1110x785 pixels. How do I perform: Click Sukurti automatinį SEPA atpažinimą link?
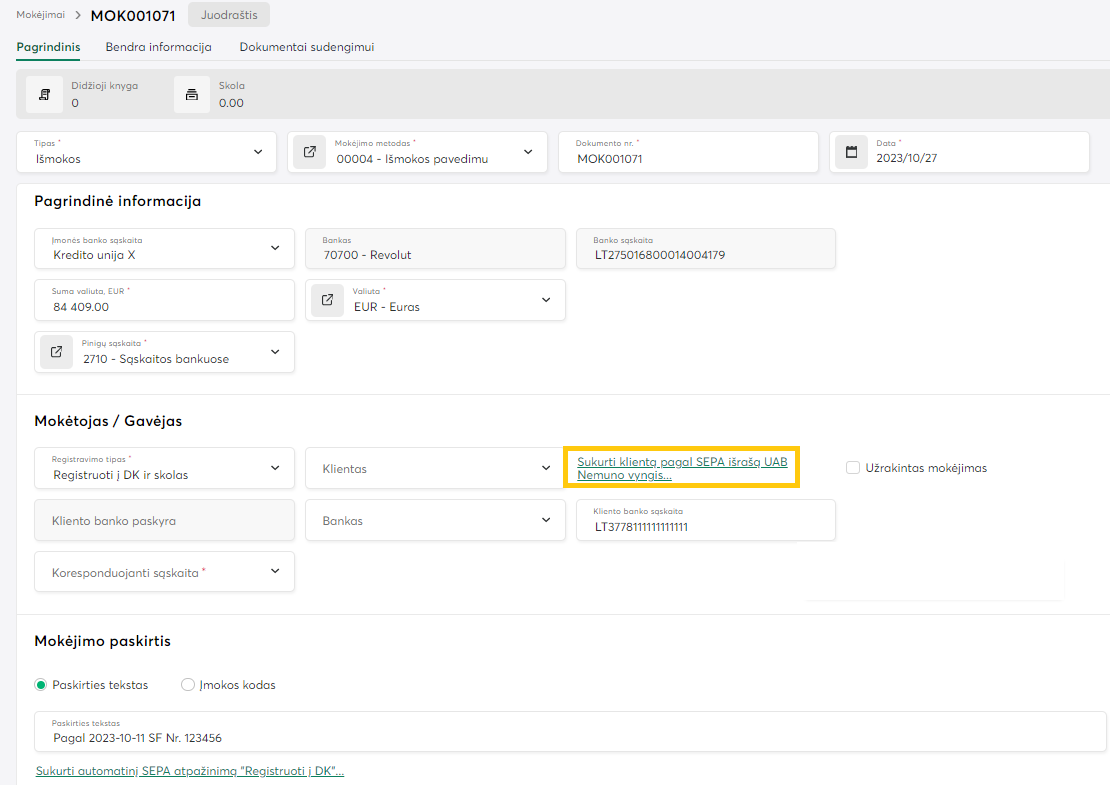(190, 771)
